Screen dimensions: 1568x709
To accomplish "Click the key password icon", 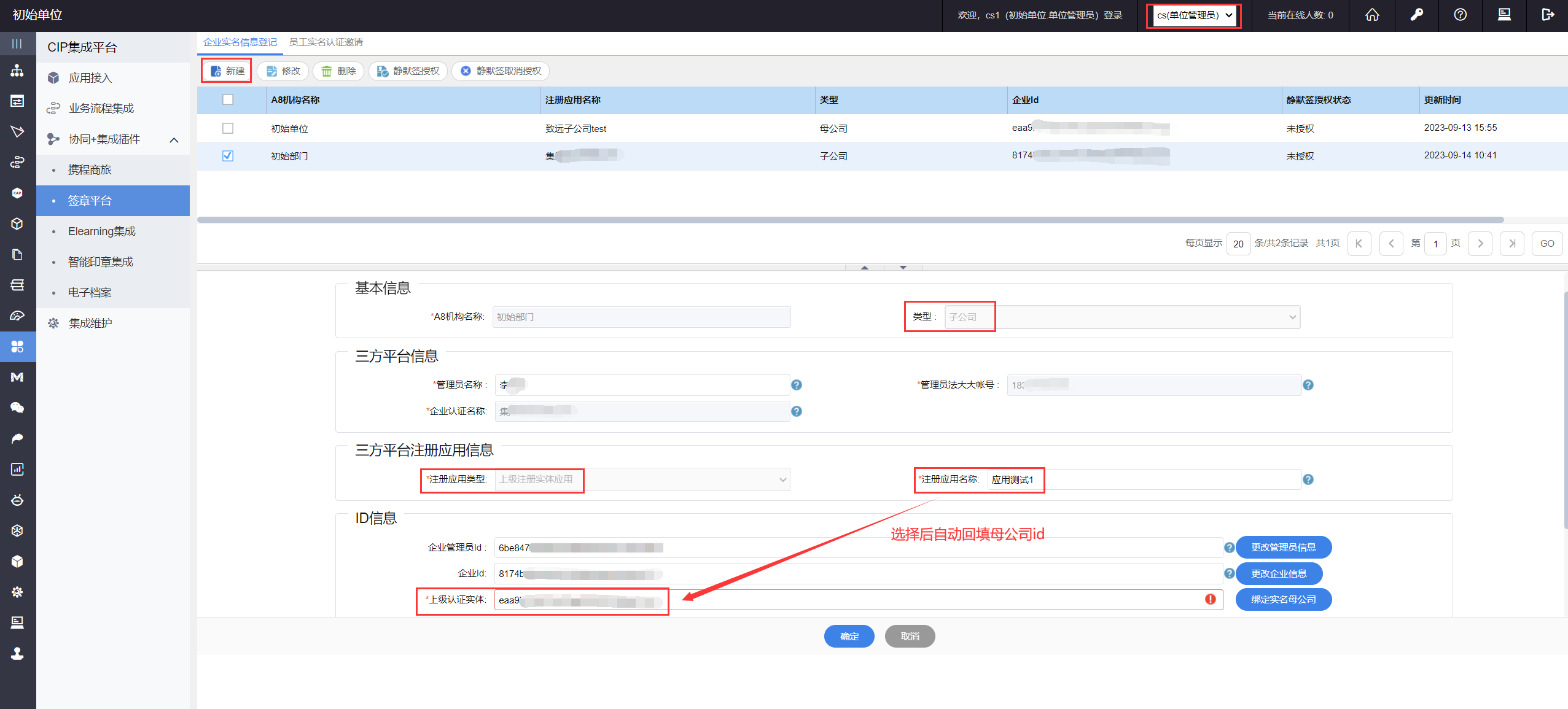I will [1416, 15].
